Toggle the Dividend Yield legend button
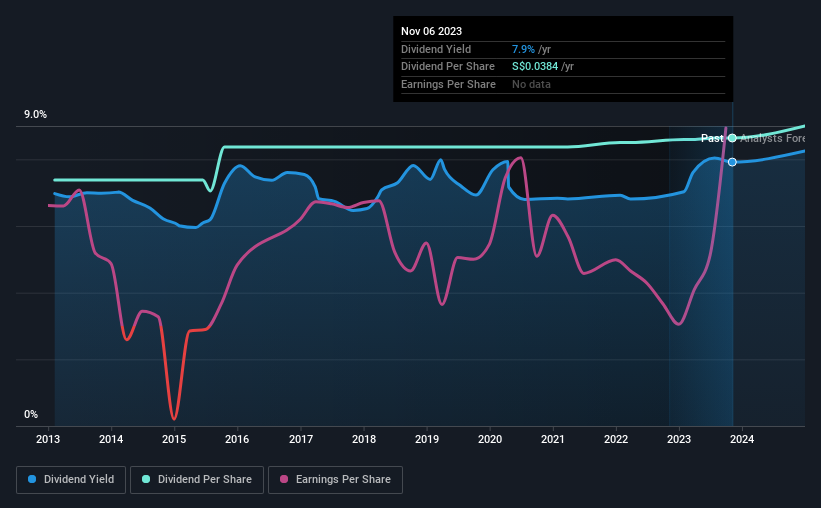This screenshot has width=821, height=508. point(71,480)
